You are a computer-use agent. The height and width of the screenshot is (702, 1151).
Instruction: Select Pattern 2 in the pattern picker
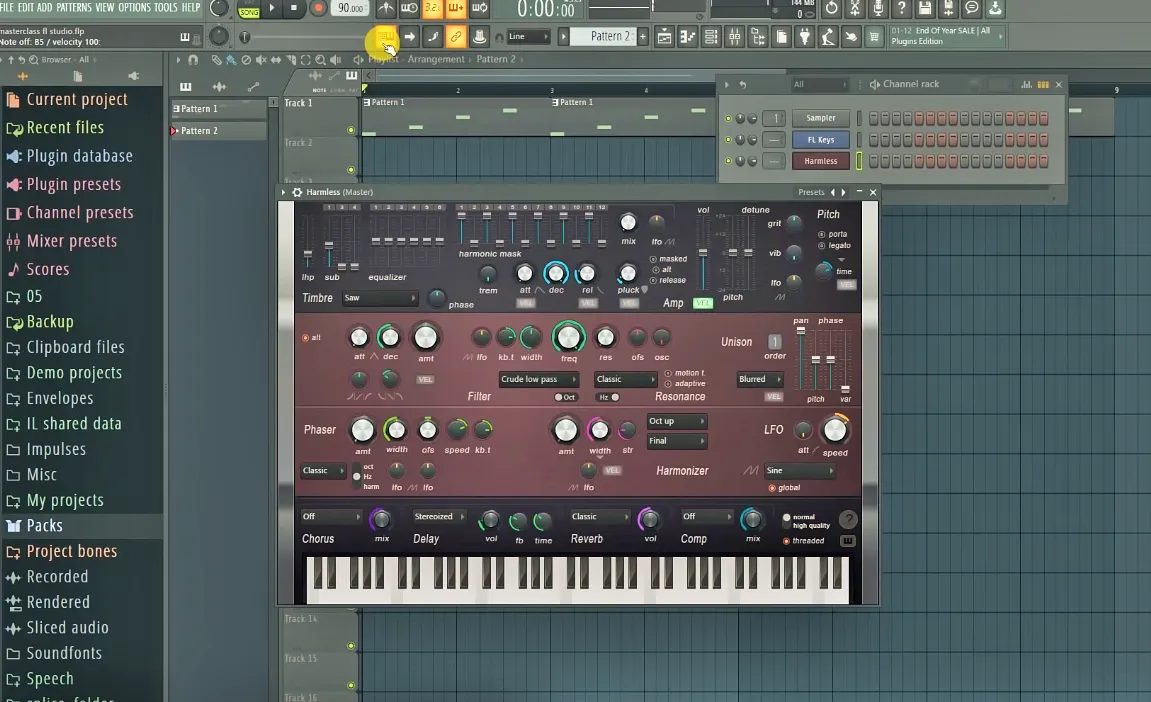[x=217, y=131]
